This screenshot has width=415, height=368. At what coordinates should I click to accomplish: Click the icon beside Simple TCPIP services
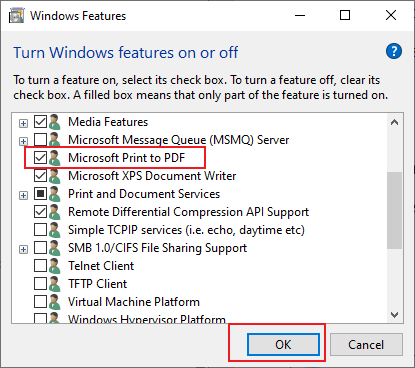(x=54, y=230)
